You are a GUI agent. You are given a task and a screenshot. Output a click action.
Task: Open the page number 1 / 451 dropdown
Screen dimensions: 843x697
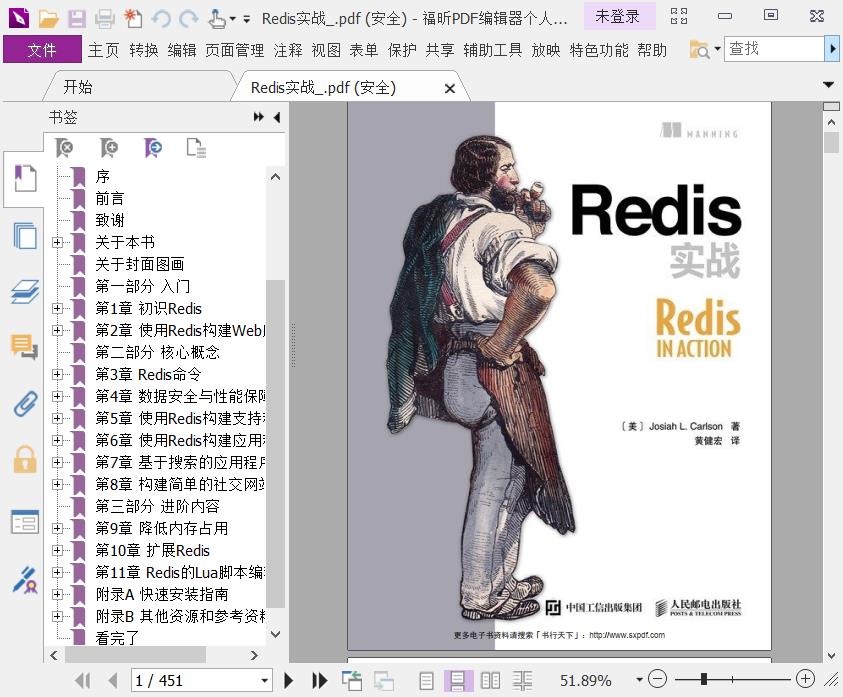(265, 681)
